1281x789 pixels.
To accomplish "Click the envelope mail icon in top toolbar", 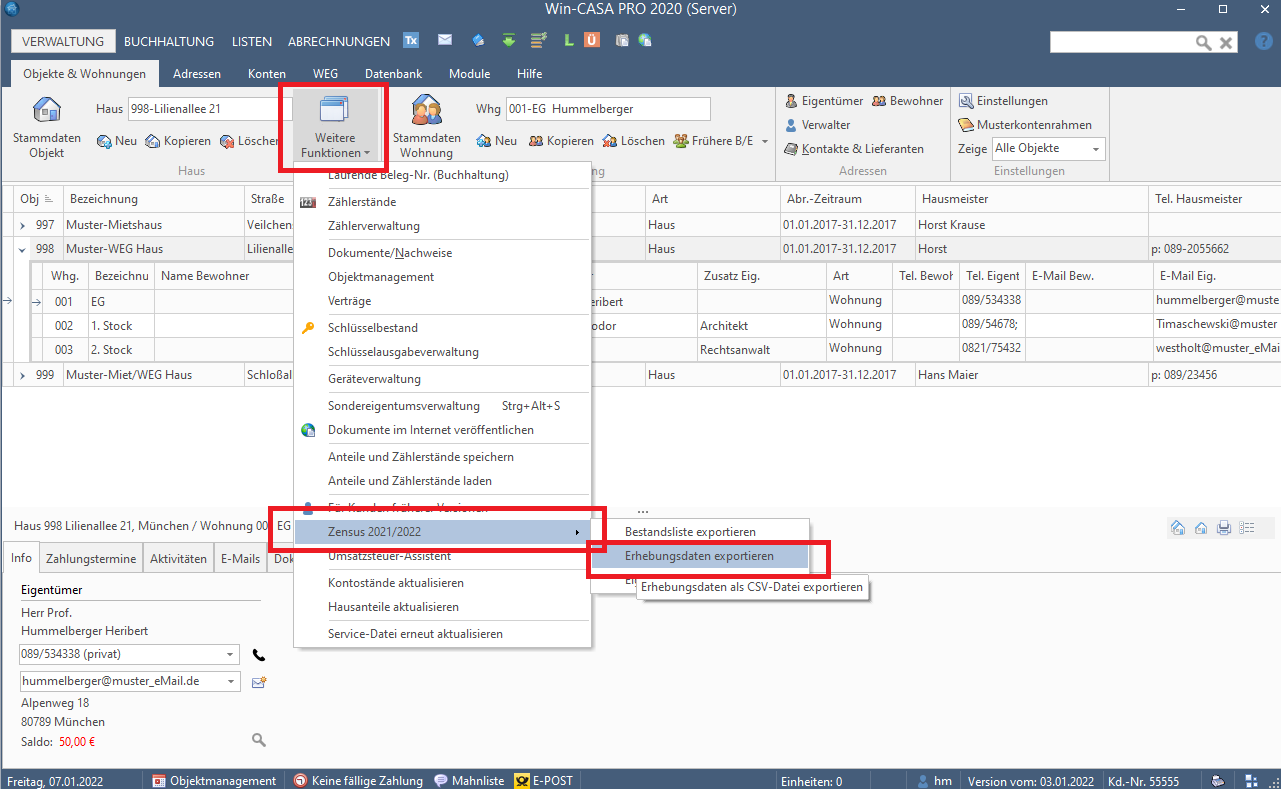I will [x=445, y=41].
